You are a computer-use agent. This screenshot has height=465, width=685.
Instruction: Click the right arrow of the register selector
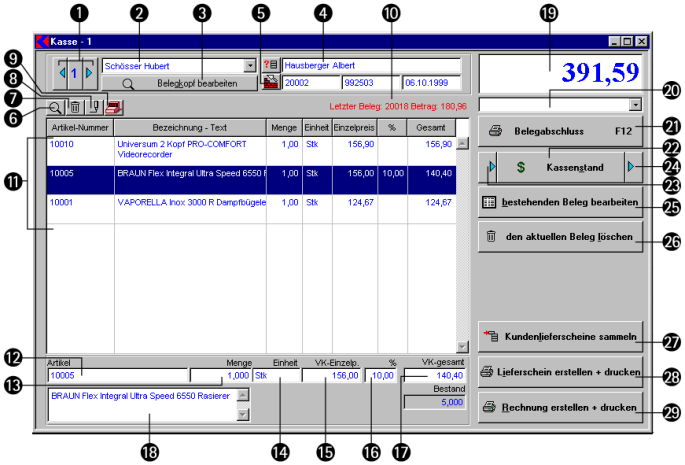click(88, 73)
